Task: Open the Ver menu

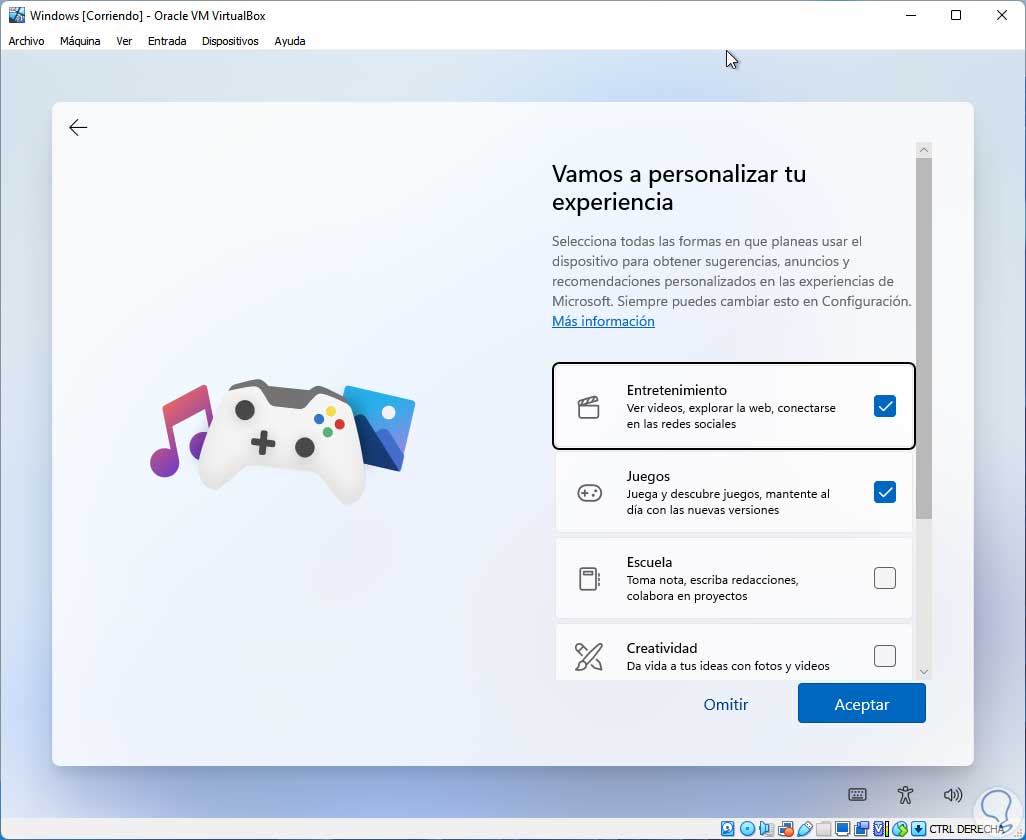Action: click(124, 41)
